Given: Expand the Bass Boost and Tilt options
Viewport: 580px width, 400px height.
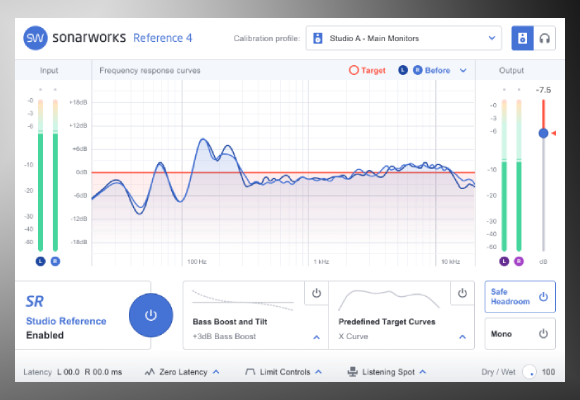Looking at the screenshot, I should tap(316, 337).
